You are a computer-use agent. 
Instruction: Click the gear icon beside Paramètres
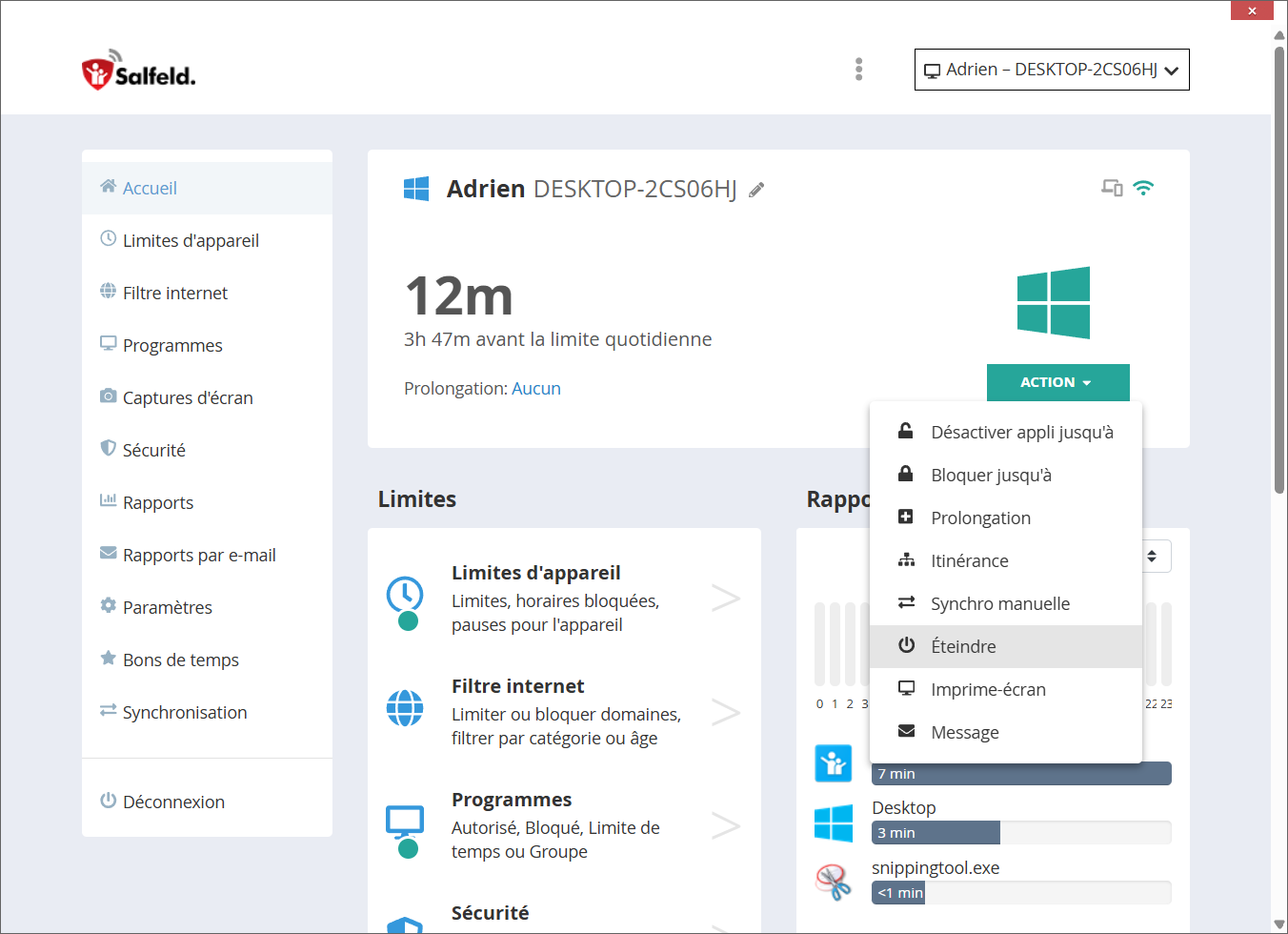[108, 605]
